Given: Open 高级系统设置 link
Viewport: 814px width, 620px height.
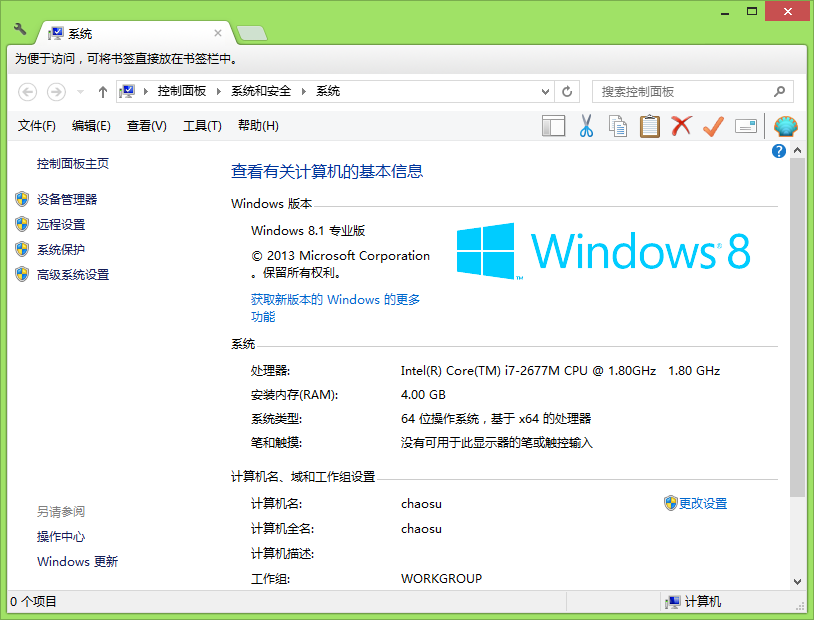Looking at the screenshot, I should (x=73, y=275).
